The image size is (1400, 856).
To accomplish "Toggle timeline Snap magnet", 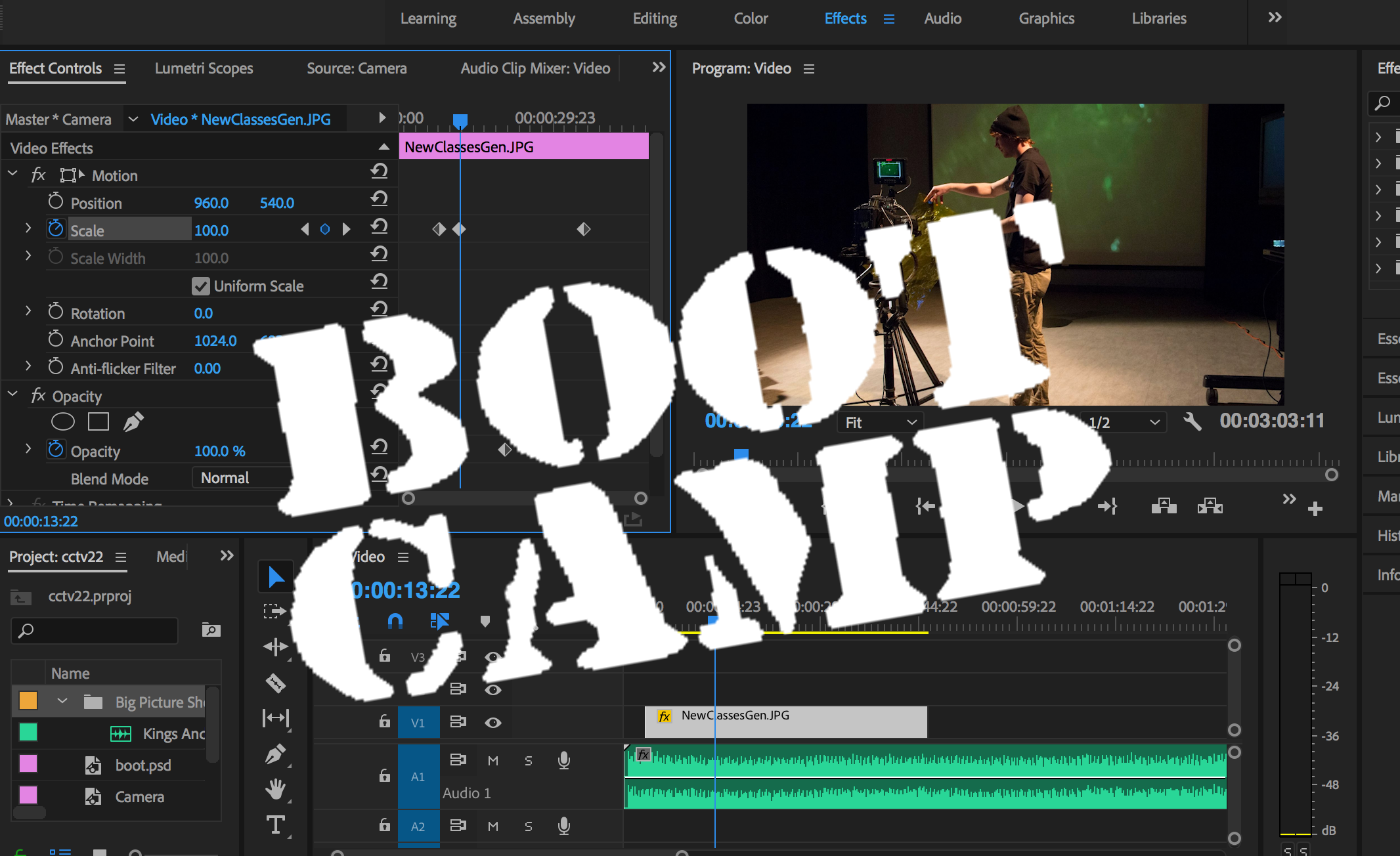I will coord(395,621).
